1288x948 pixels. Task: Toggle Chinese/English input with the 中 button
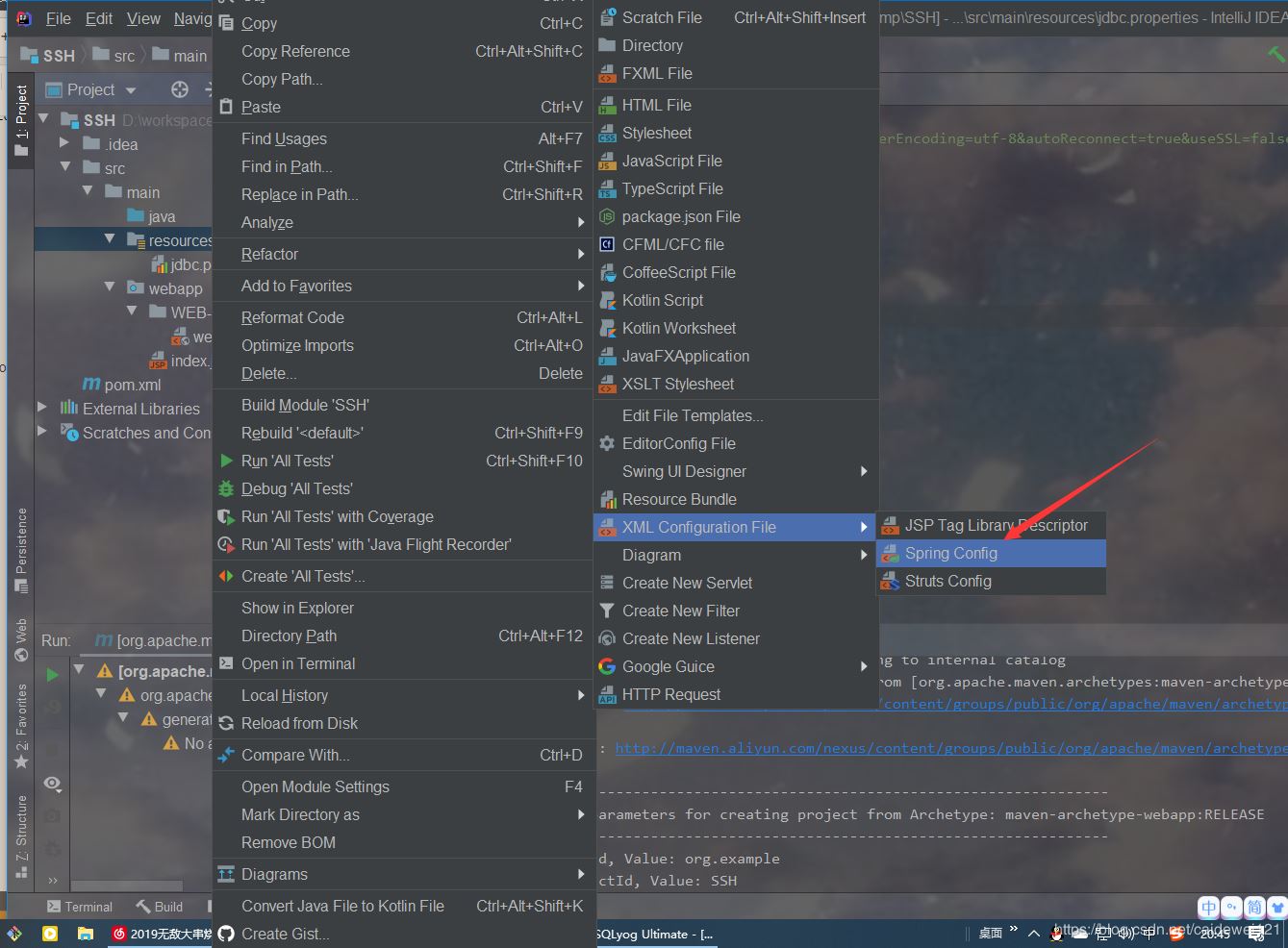pyautogui.click(x=1208, y=908)
